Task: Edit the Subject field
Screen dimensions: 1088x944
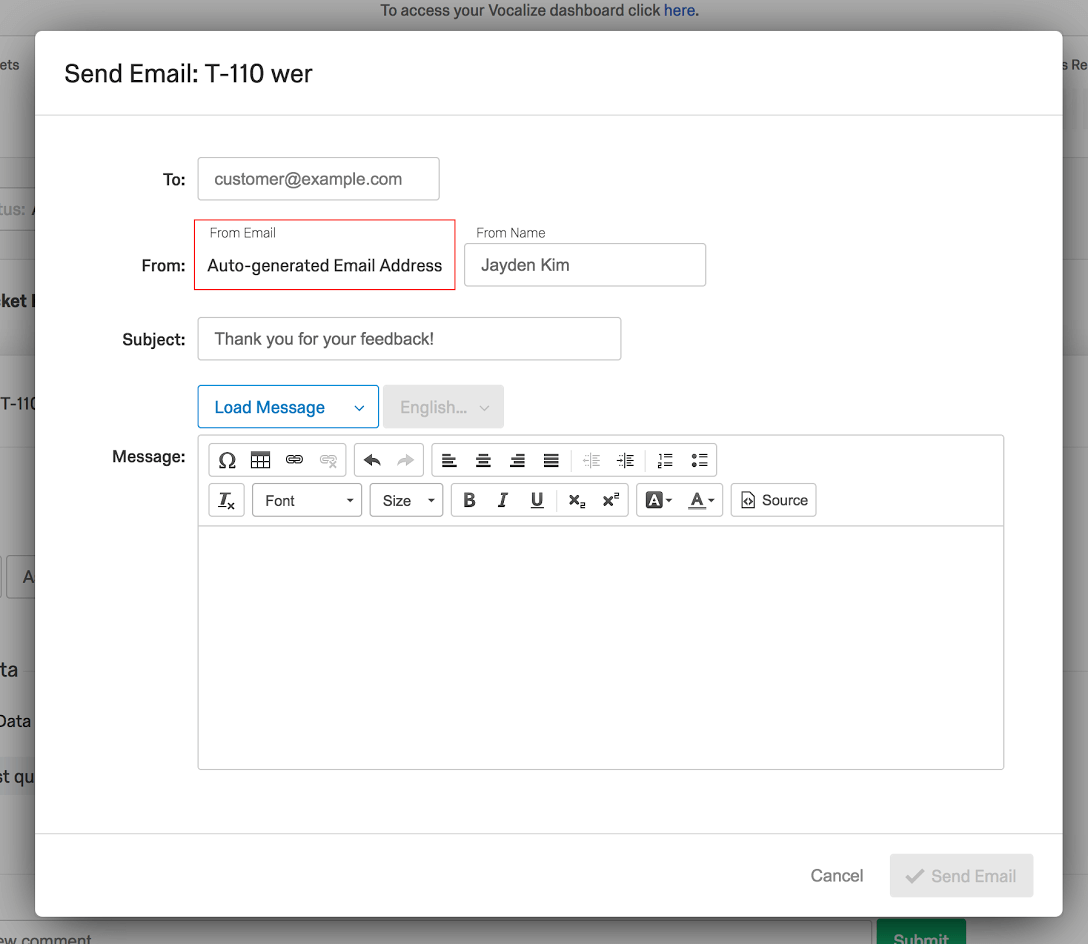Action: [x=409, y=339]
